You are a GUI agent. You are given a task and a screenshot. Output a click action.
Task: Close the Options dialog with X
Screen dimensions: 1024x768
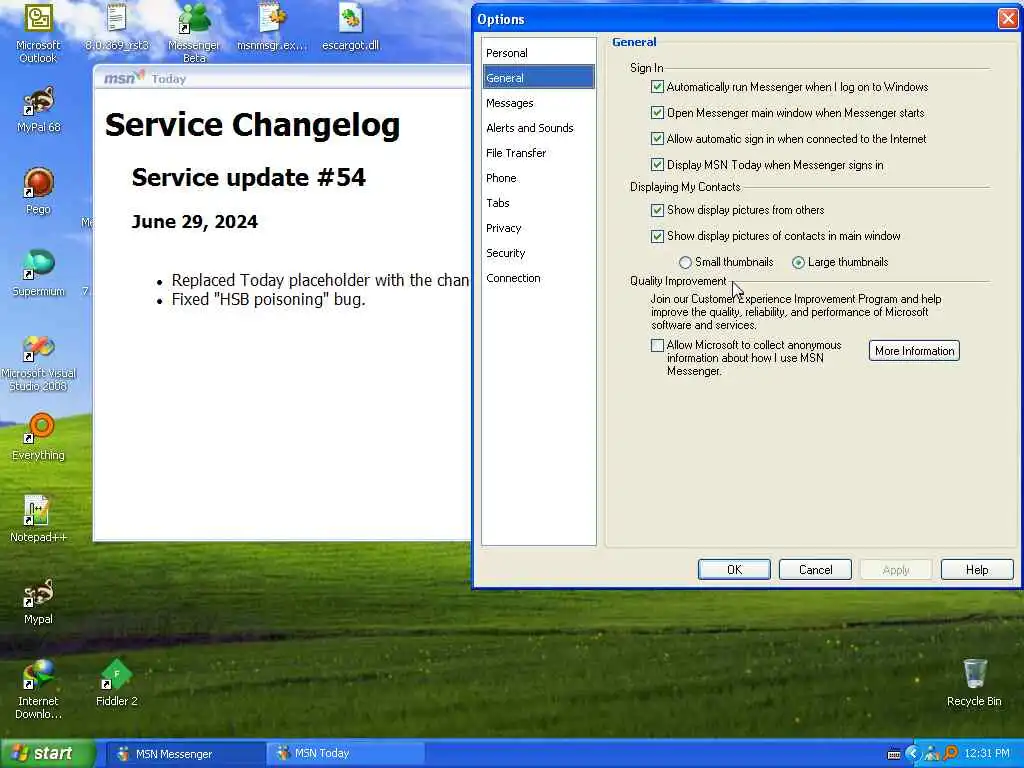pos(1008,18)
